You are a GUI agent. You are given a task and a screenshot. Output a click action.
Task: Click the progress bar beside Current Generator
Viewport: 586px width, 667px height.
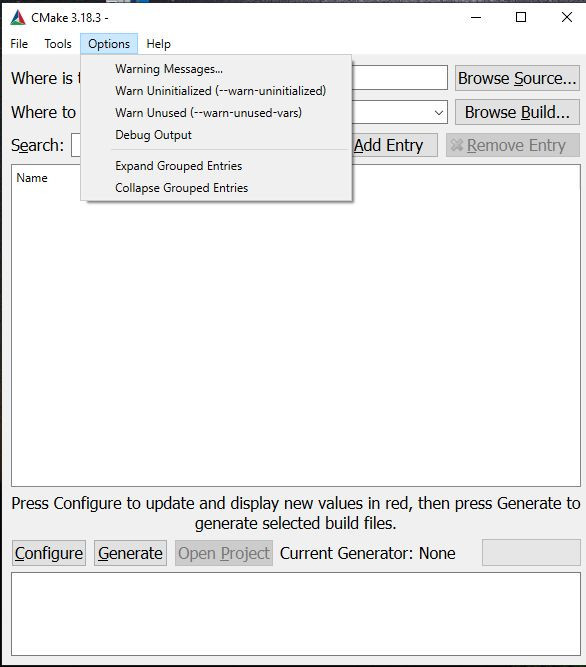click(x=531, y=553)
